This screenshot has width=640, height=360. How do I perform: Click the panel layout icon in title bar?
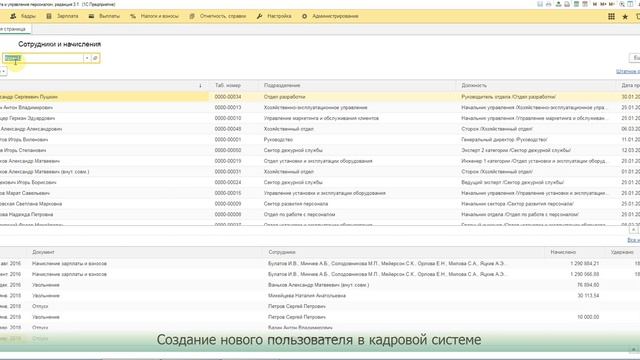point(630,4)
